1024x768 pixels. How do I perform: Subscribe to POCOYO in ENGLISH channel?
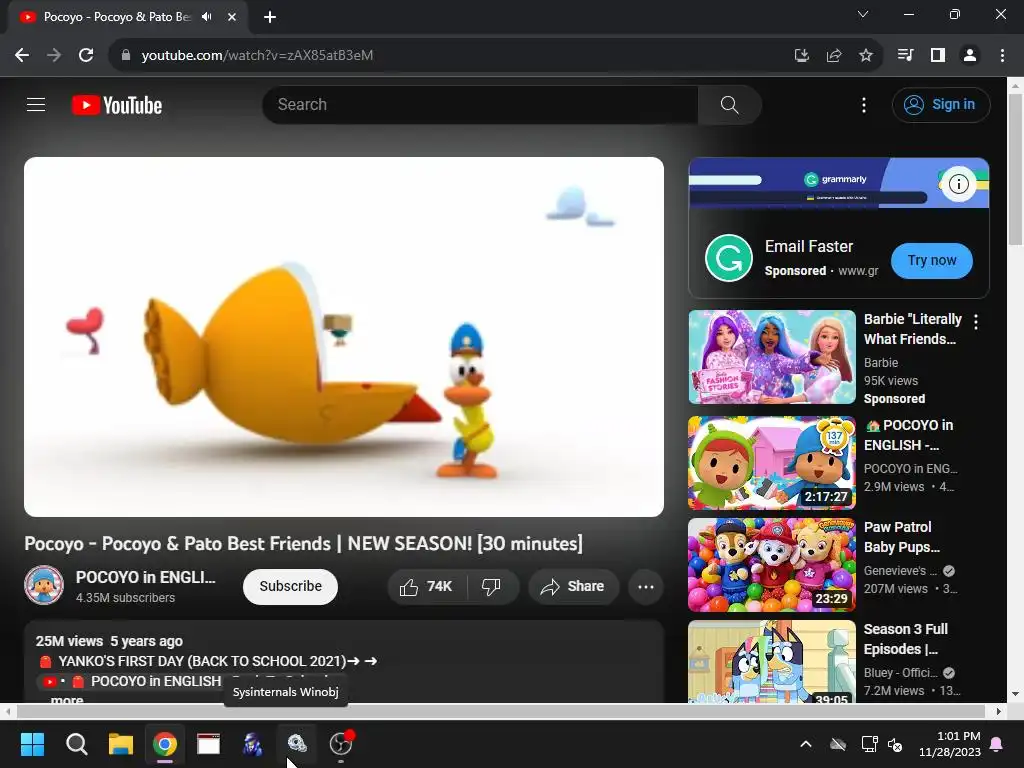click(x=290, y=586)
